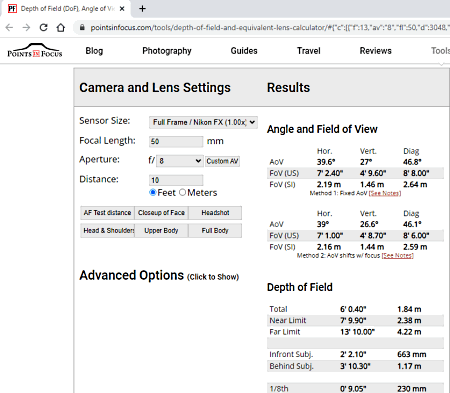Click the Custom AV button
Viewport: 450px width, 393px height.
(x=222, y=161)
